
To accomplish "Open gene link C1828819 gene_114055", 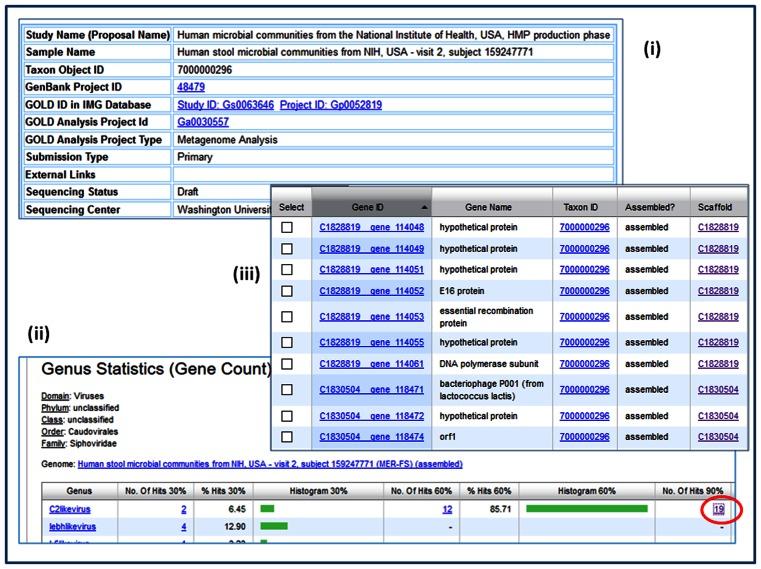I will [x=371, y=342].
